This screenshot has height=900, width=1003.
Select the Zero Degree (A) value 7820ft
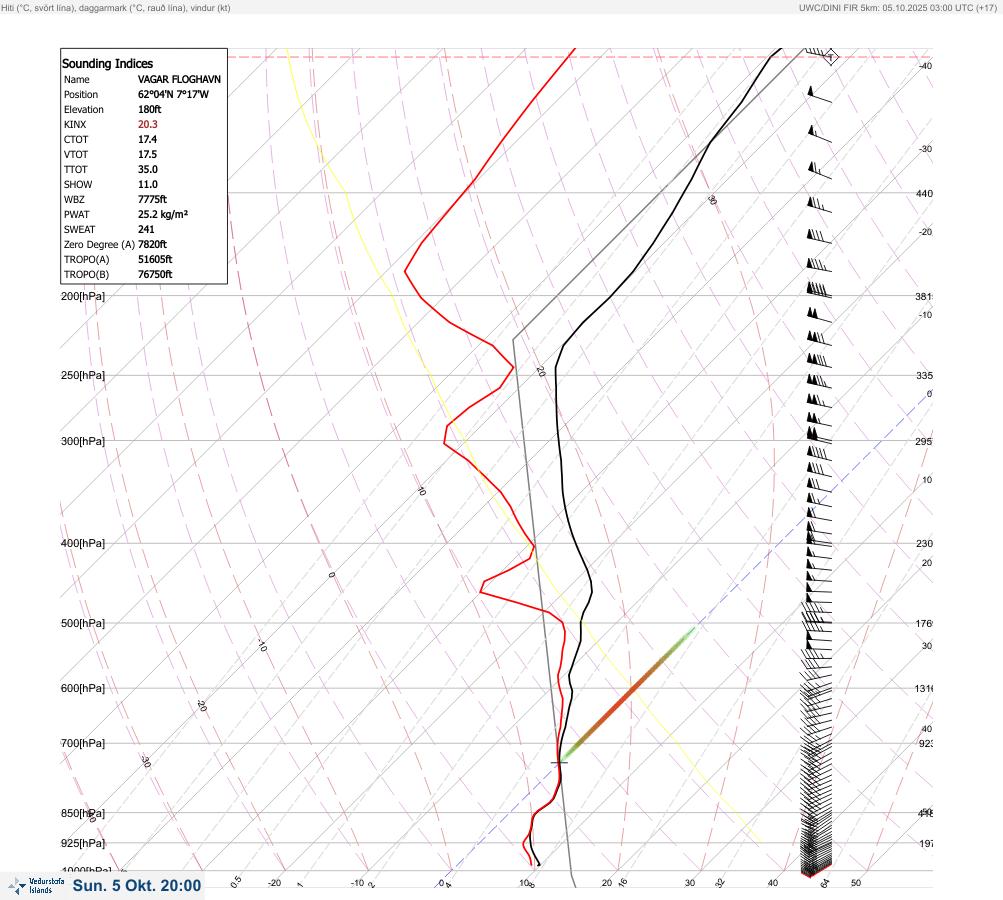coord(152,244)
